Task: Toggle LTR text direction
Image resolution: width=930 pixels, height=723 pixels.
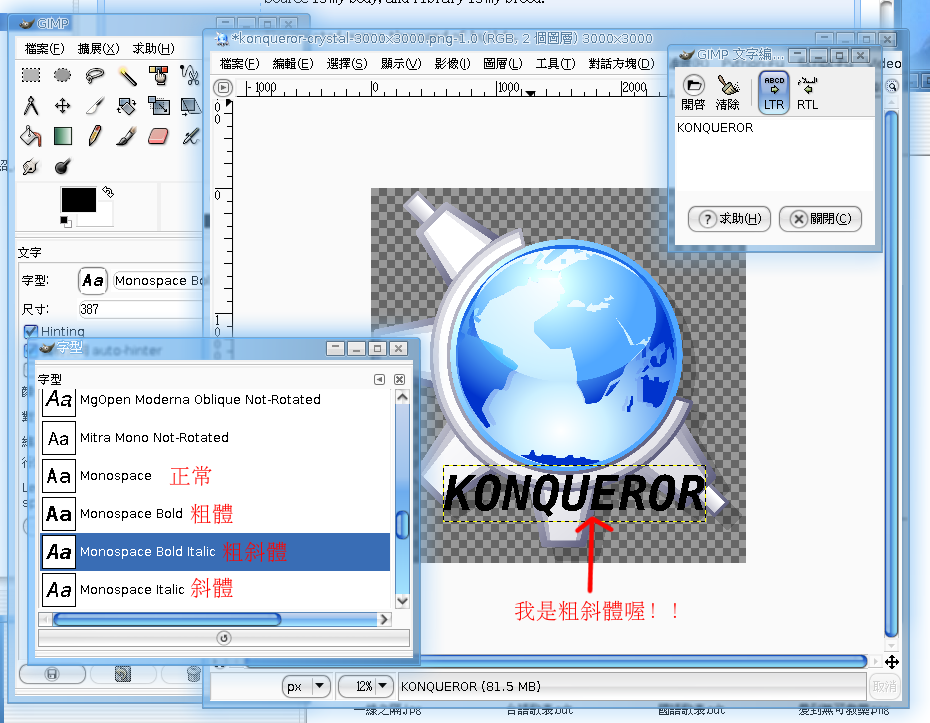Action: coord(774,93)
